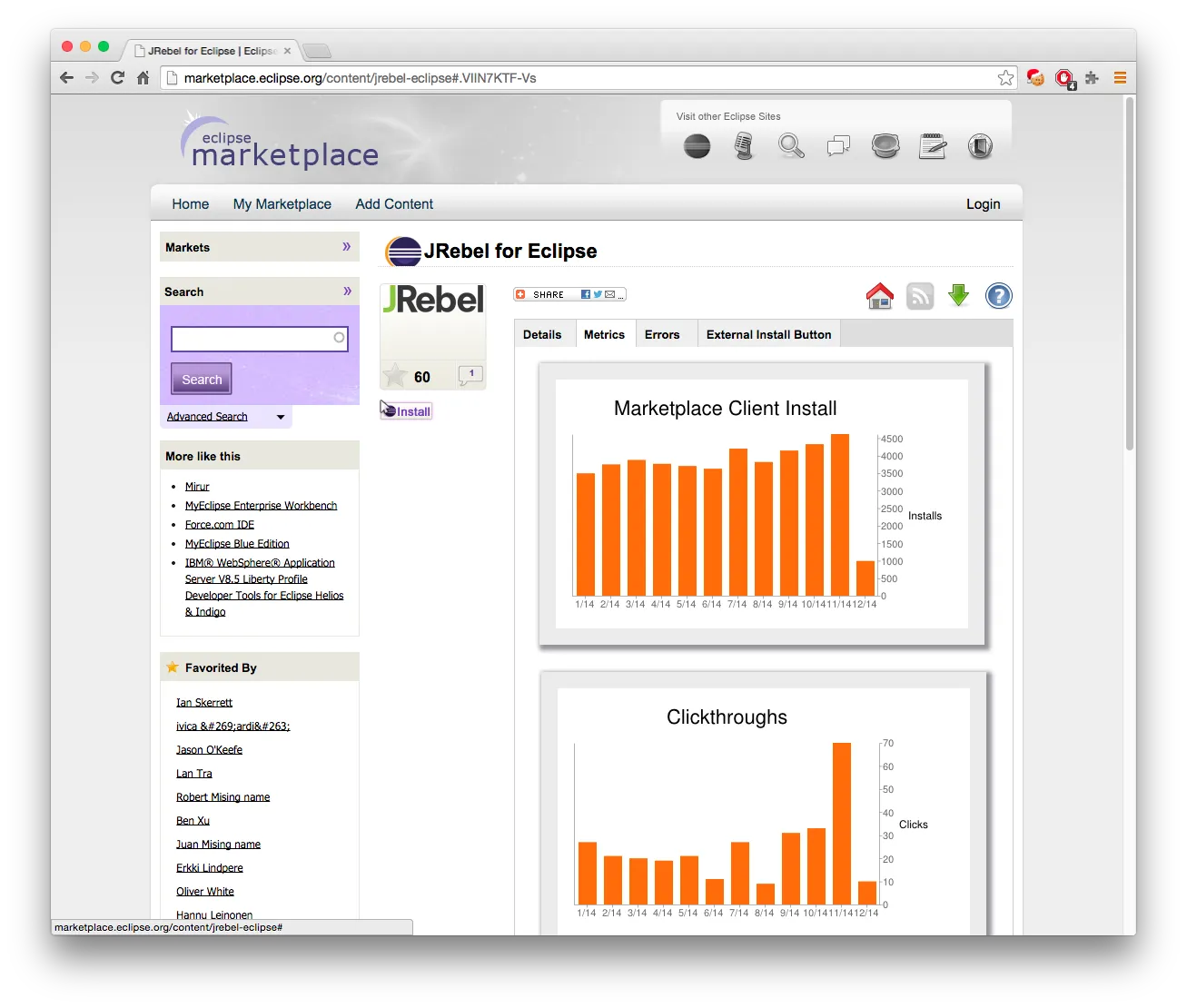This screenshot has width=1187, height=1008.
Task: Share on Facebook via share bar icon
Action: 586,294
